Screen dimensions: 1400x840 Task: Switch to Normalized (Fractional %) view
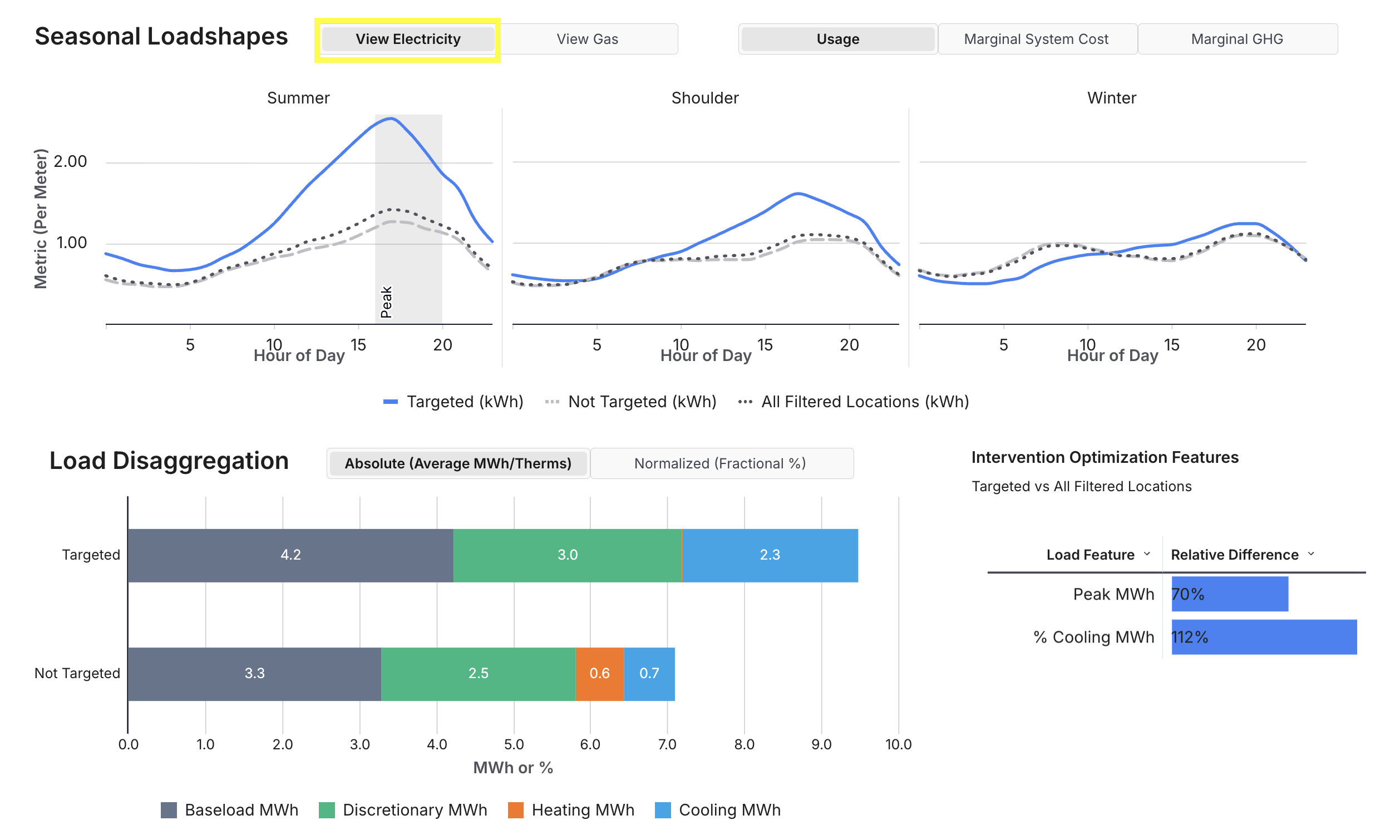[x=719, y=463]
